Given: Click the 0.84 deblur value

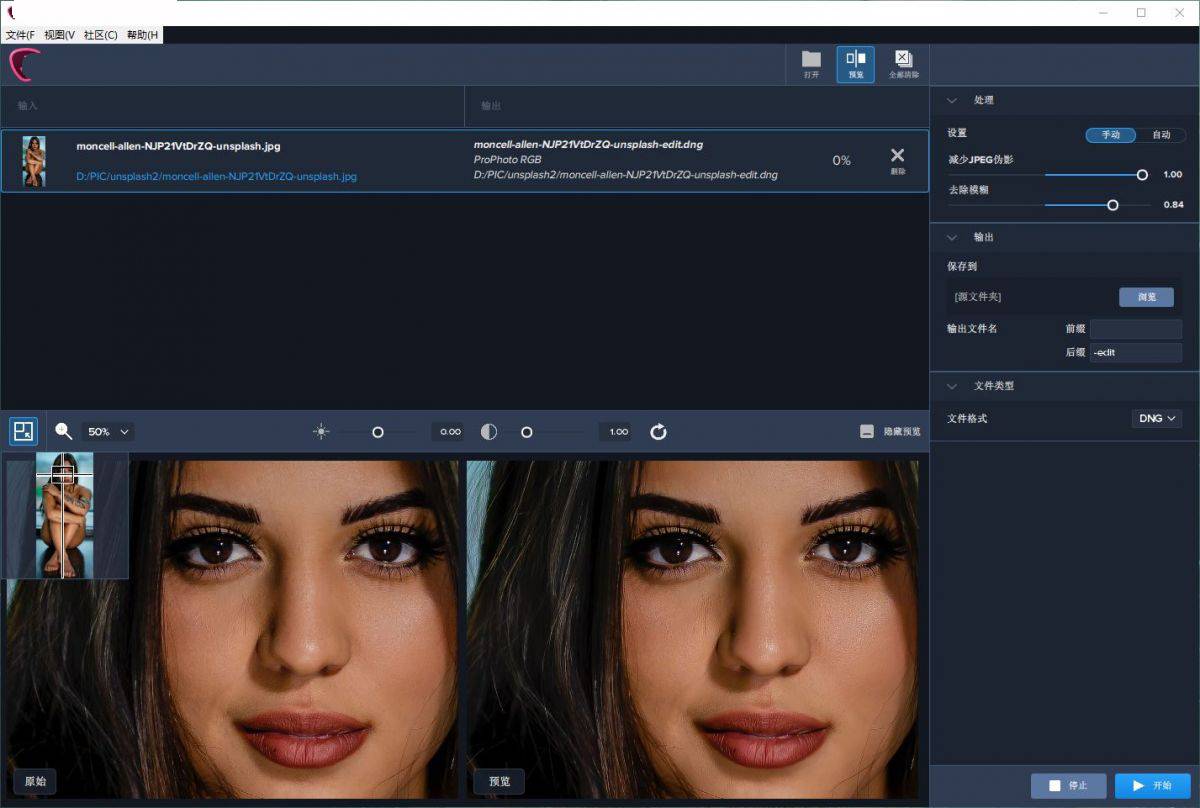Looking at the screenshot, I should pyautogui.click(x=1172, y=205).
